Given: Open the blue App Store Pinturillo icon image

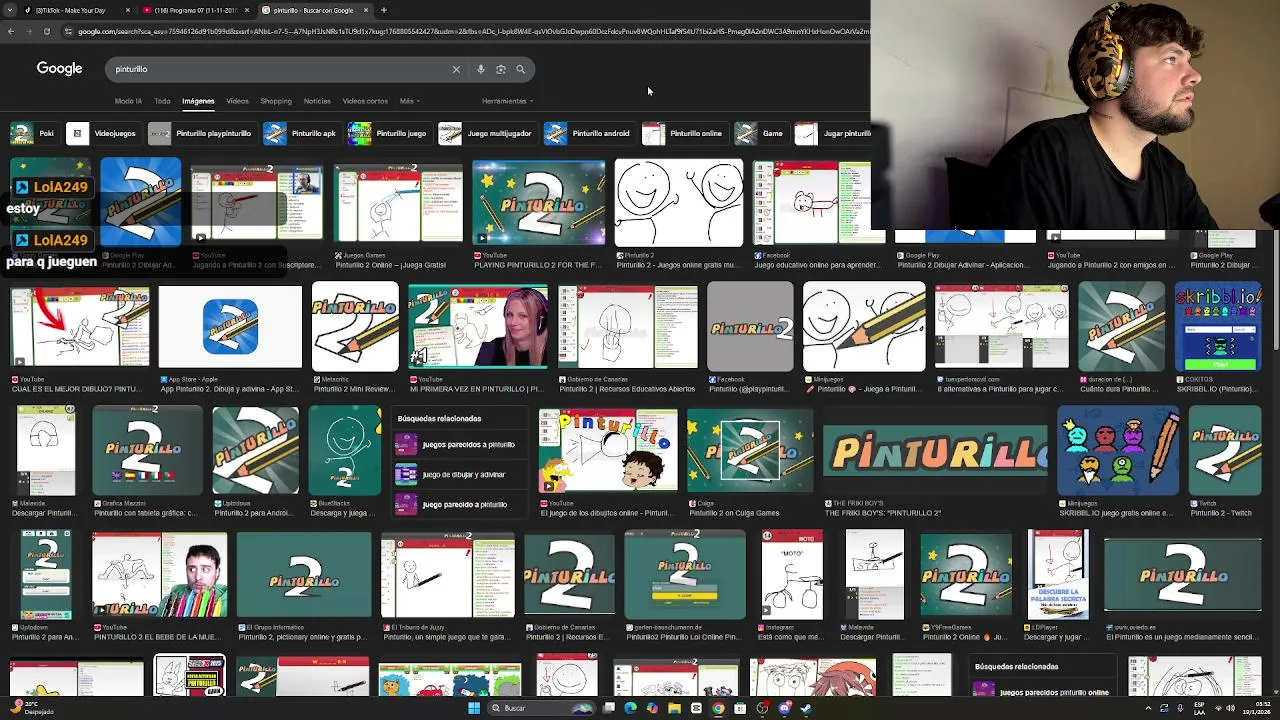Looking at the screenshot, I should pyautogui.click(x=230, y=327).
